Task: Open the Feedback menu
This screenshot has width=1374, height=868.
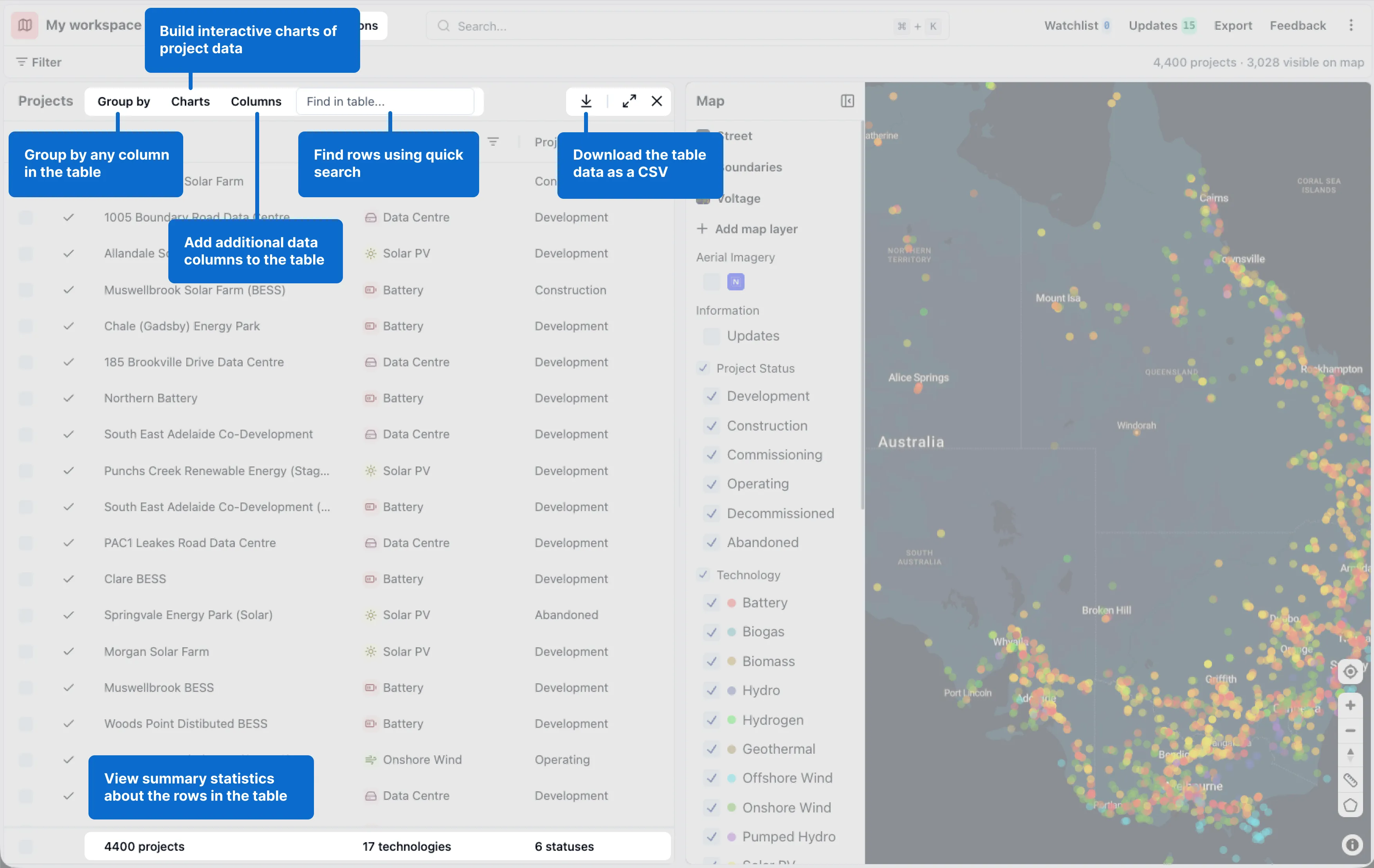Action: point(1298,25)
